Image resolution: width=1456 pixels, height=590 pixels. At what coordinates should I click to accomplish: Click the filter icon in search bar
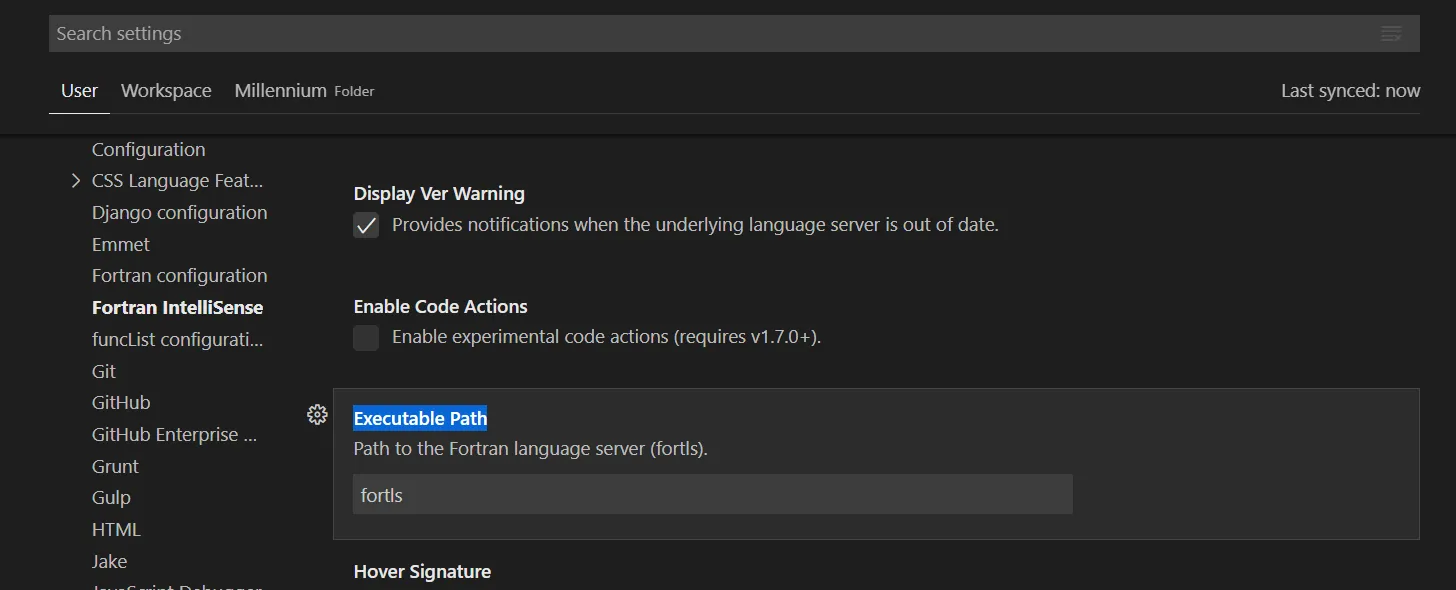click(1391, 34)
